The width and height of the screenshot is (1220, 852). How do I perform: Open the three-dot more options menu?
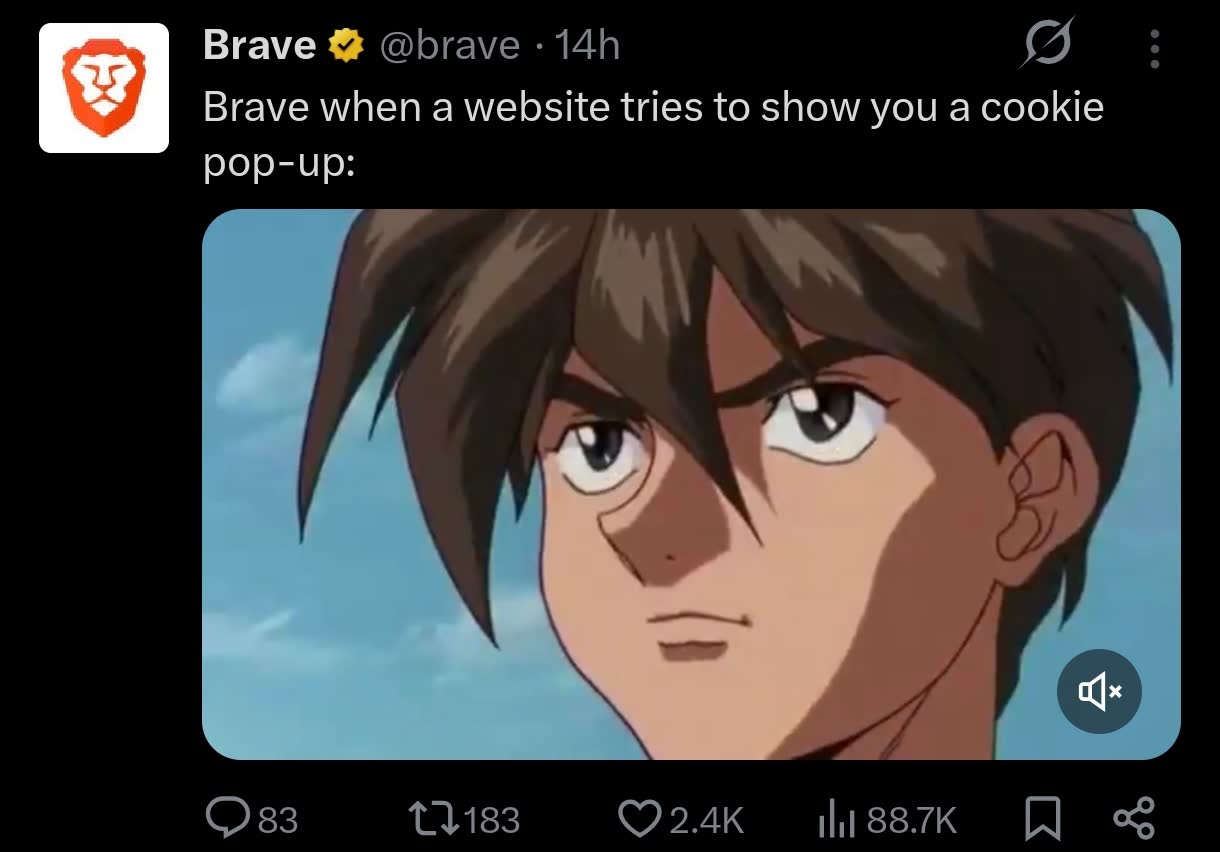1155,48
